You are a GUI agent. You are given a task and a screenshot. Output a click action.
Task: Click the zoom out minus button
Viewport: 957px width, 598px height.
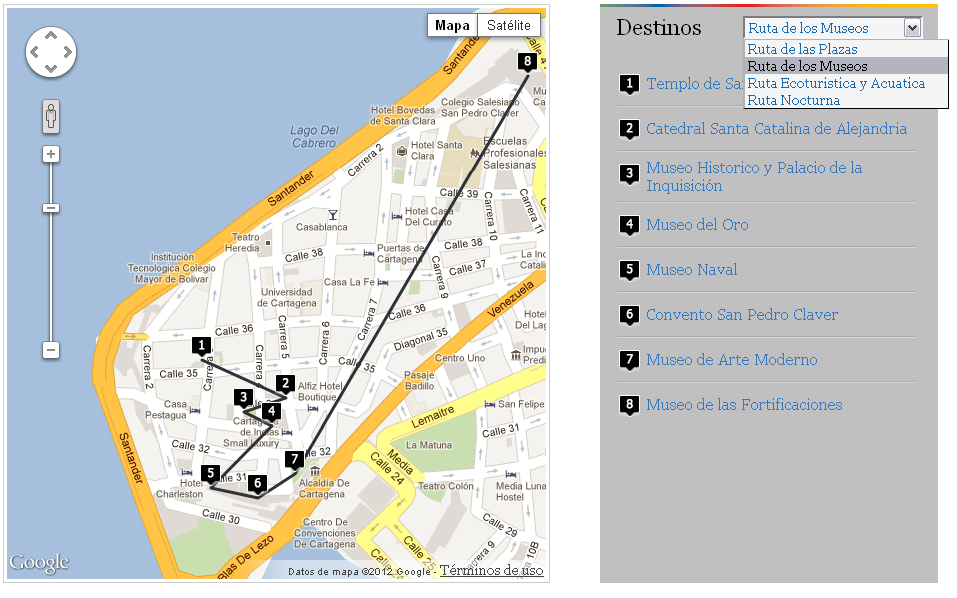tap(51, 350)
